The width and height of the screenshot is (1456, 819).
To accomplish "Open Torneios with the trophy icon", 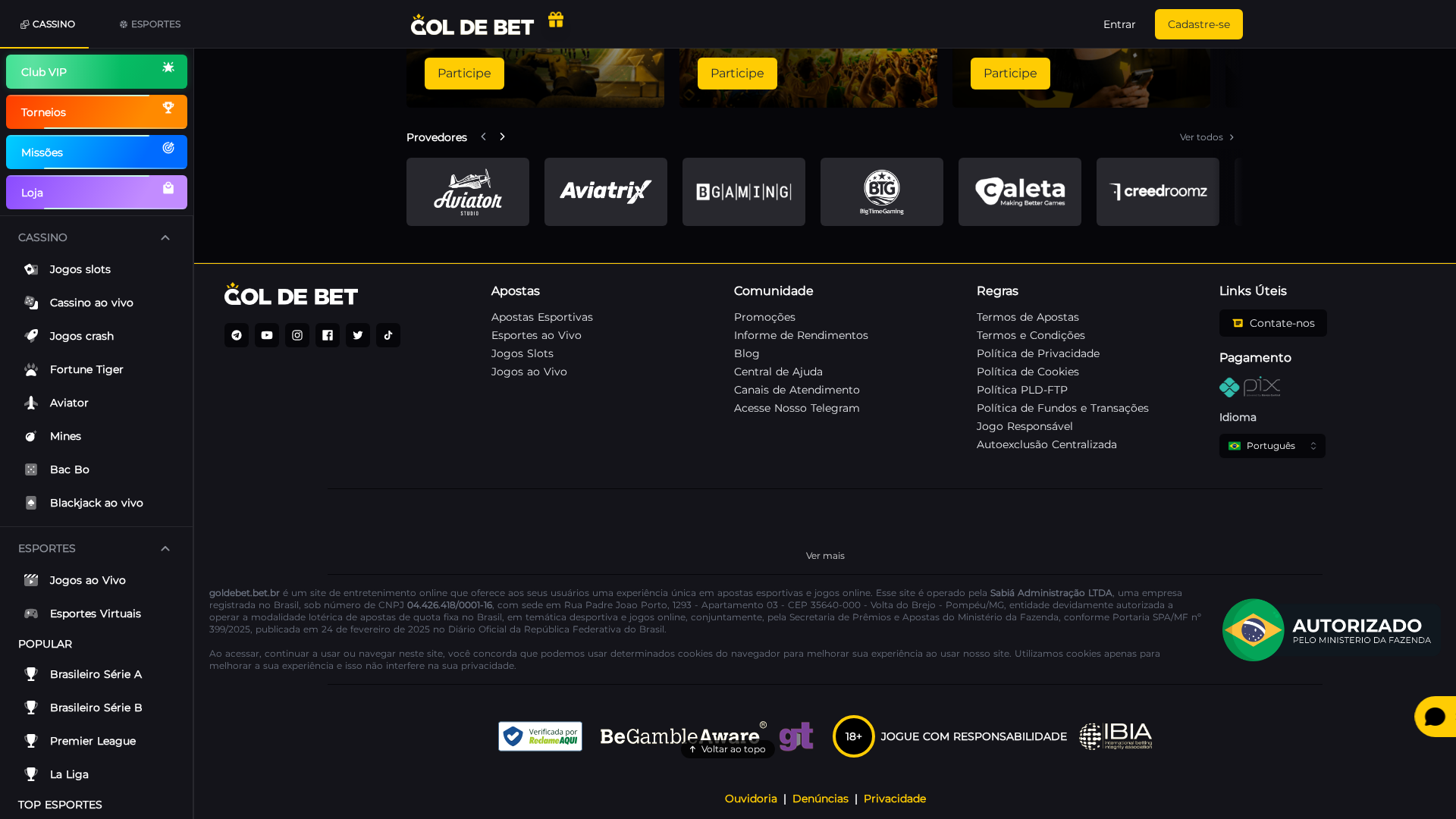I will tap(96, 112).
